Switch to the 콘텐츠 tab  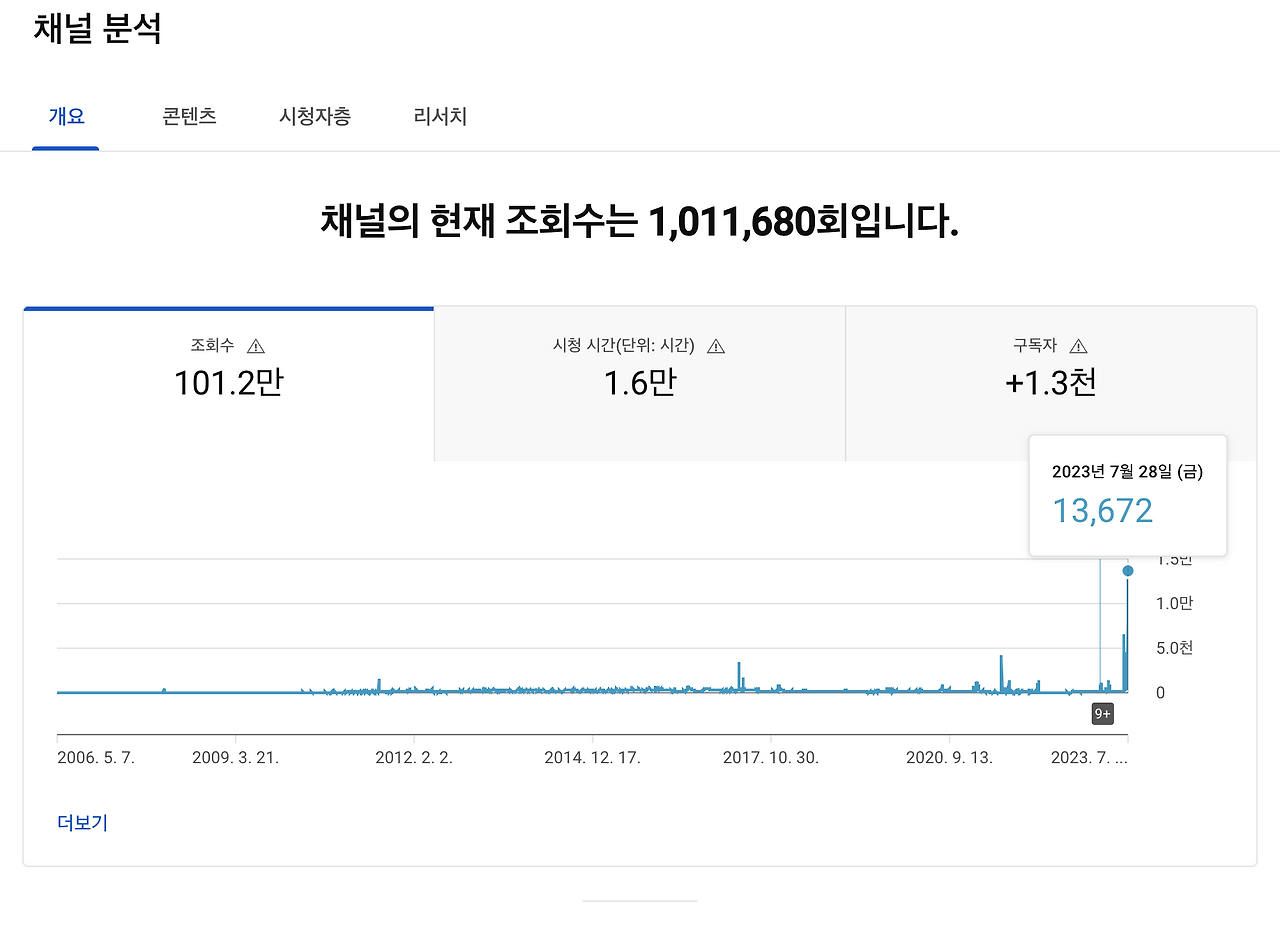[x=189, y=116]
